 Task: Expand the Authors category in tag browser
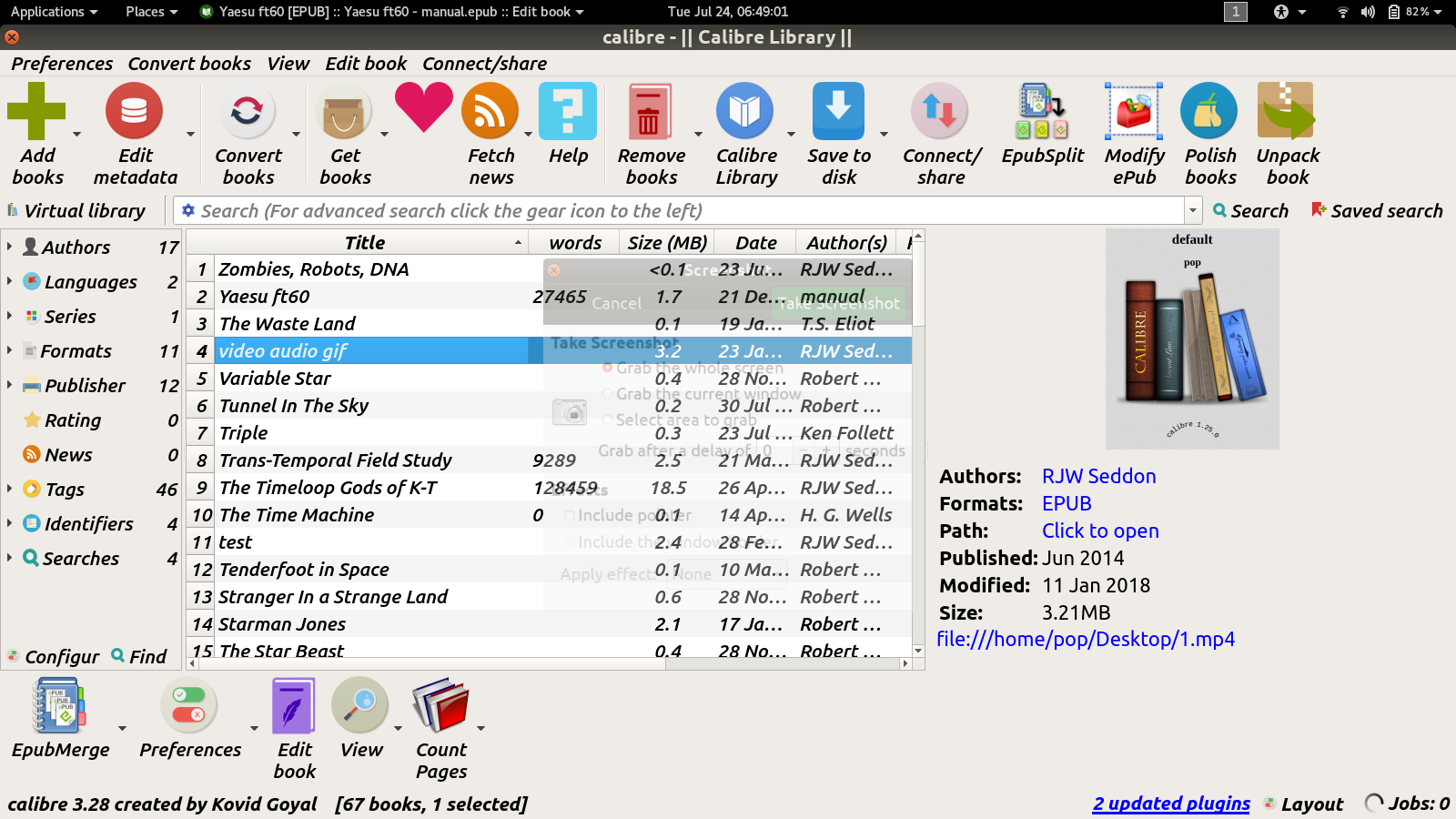(x=9, y=247)
